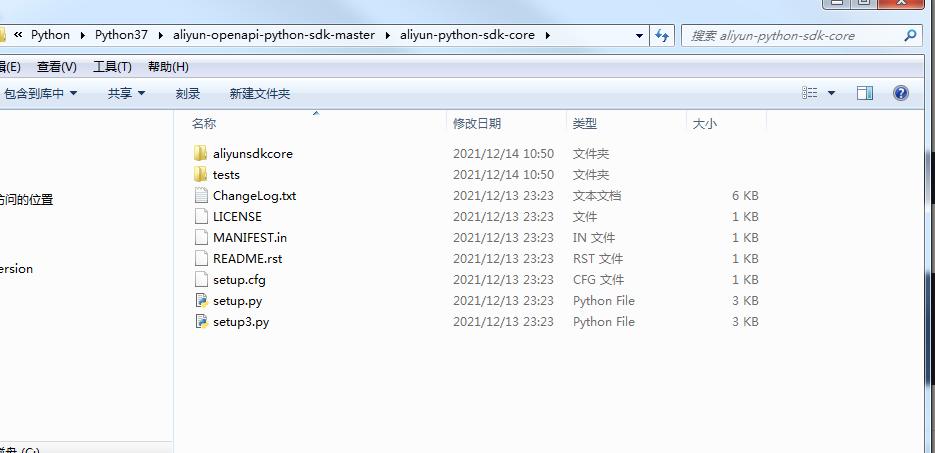935x453 pixels.
Task: Select the aliyunsdkcore folder name
Action: (253, 154)
